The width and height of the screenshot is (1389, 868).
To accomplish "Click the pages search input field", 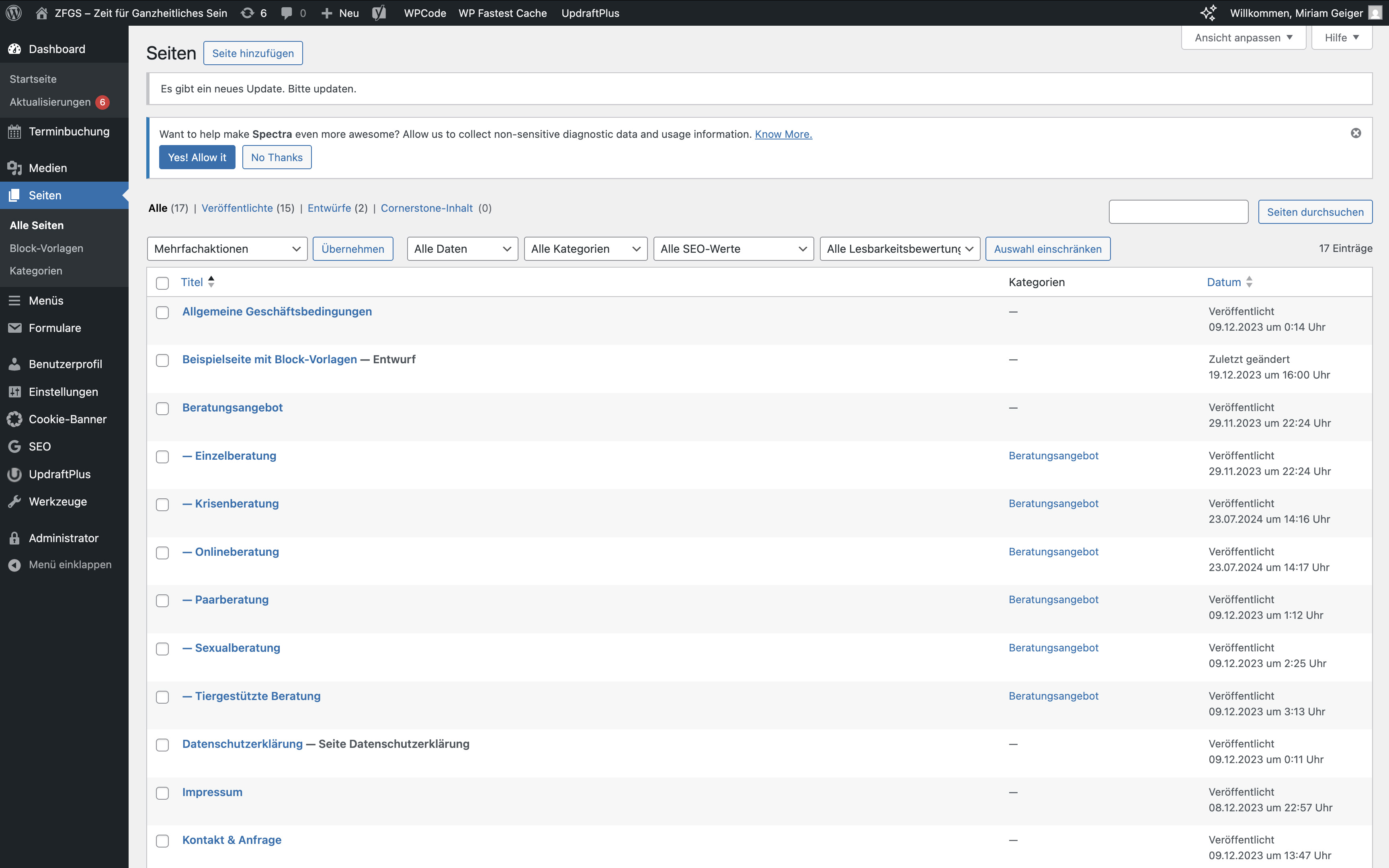I will tap(1178, 212).
